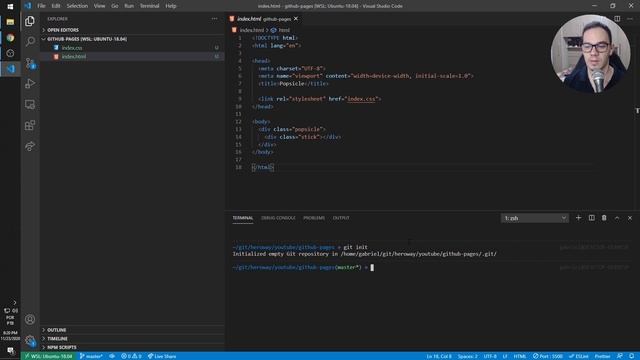The height and width of the screenshot is (360, 640).
Task: Create a new terminal with plus icon
Action: [x=578, y=218]
